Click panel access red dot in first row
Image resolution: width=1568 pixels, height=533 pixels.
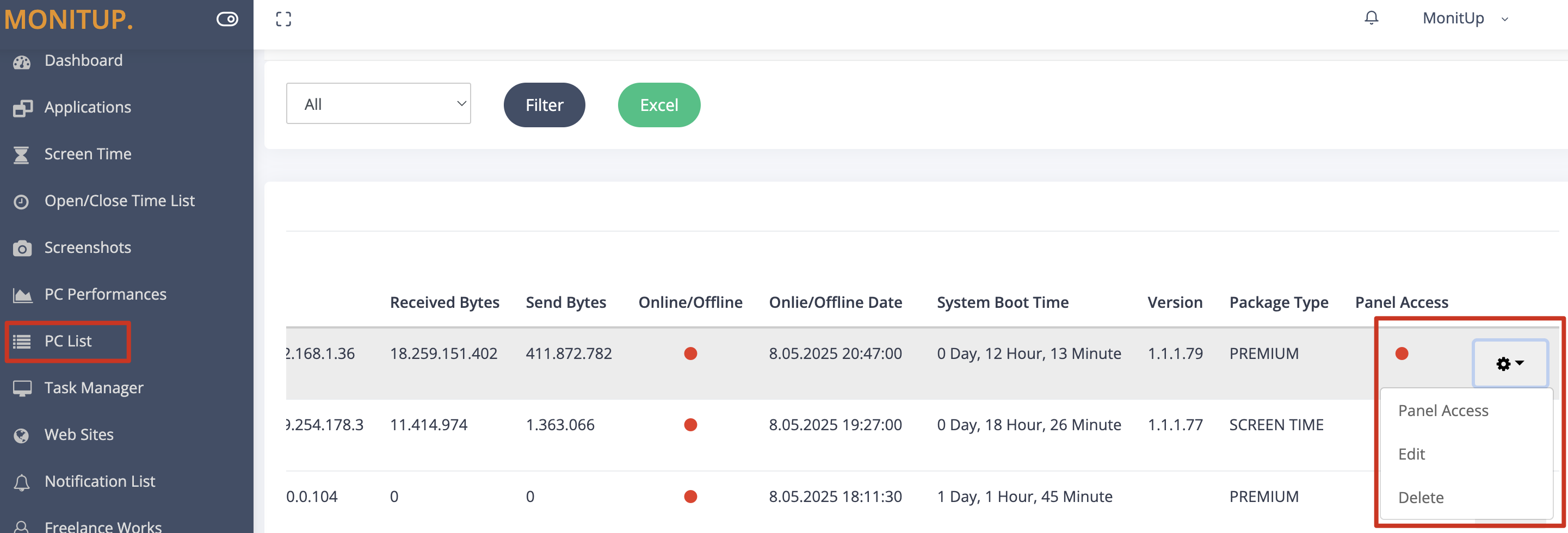(x=1402, y=354)
